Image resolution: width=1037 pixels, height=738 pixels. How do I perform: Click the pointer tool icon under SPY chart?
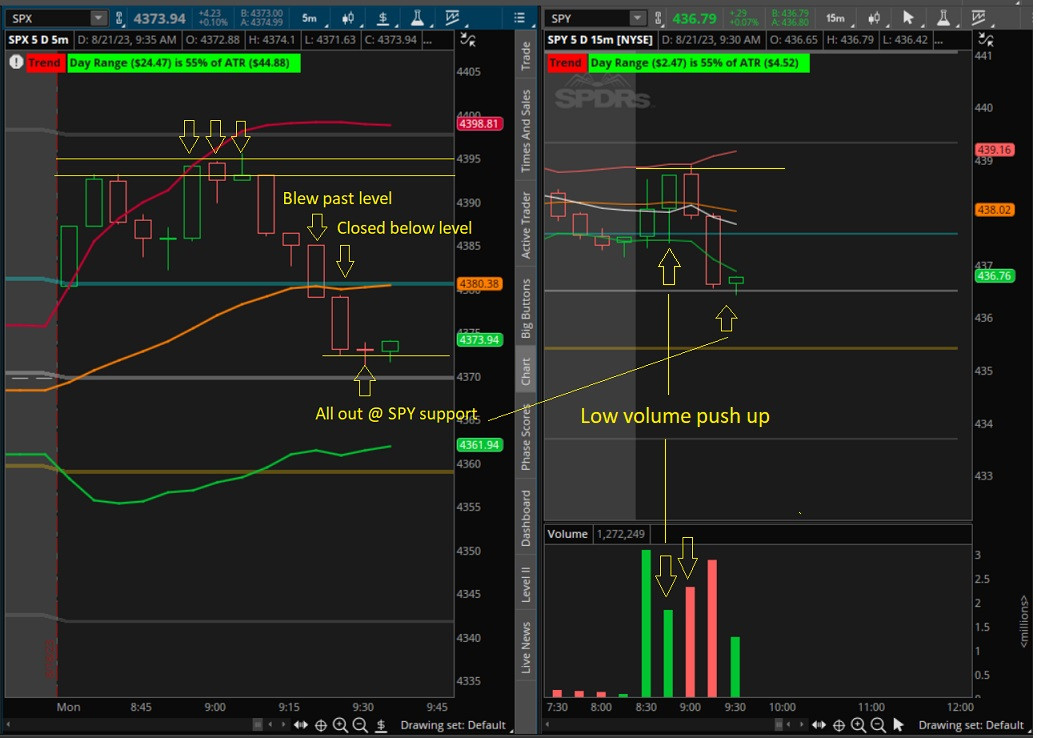(898, 725)
